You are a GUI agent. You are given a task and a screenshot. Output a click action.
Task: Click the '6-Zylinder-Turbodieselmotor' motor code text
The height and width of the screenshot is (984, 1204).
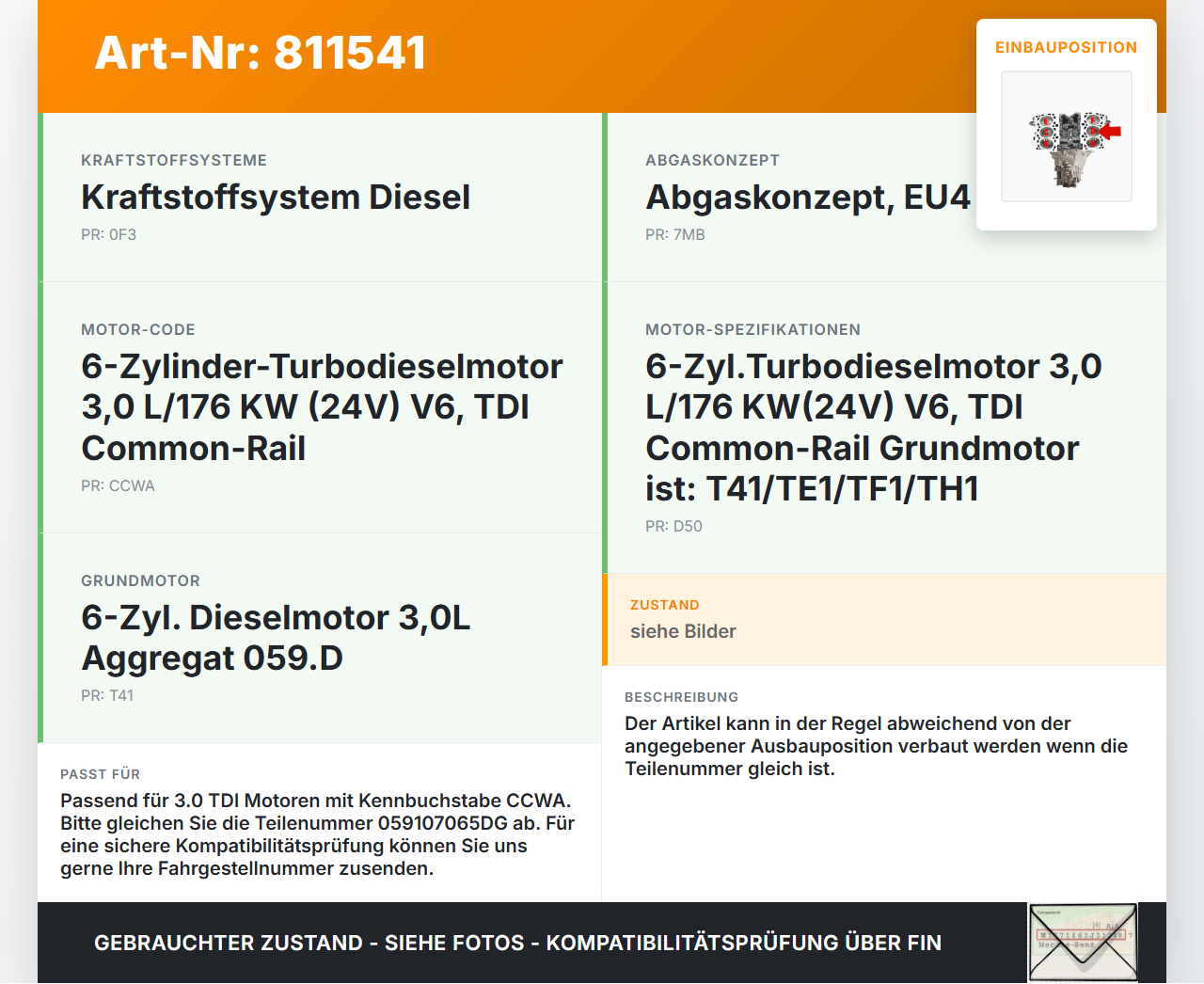point(323,406)
